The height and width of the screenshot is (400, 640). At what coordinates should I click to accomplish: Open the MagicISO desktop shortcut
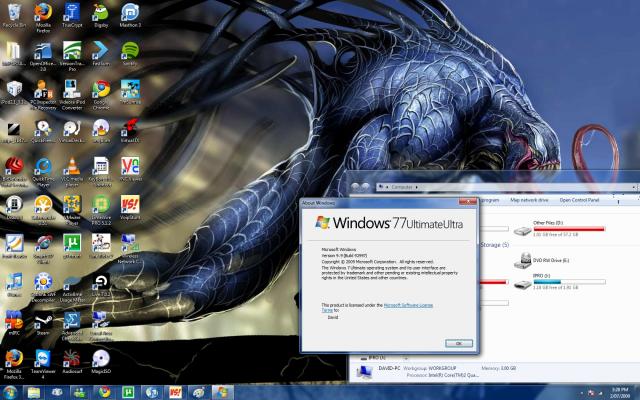[101, 362]
